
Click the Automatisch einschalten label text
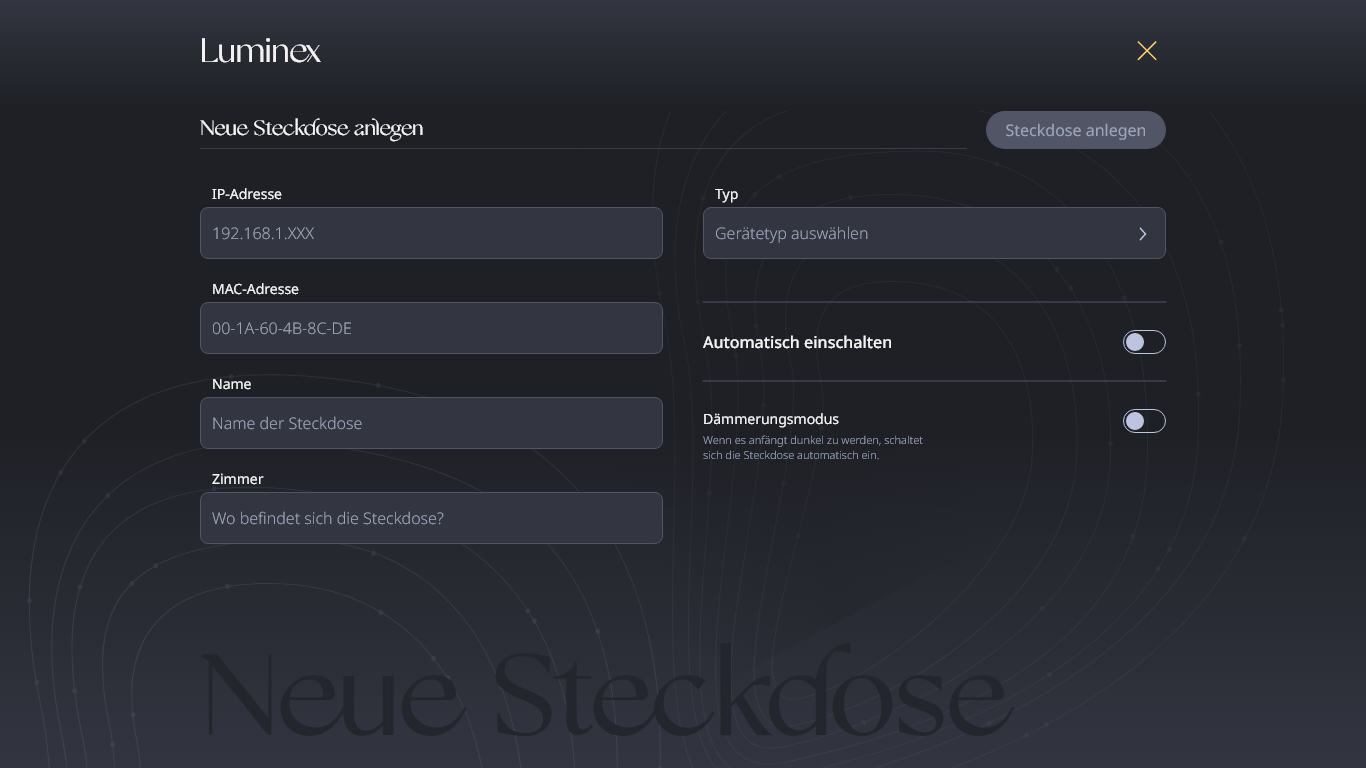797,342
